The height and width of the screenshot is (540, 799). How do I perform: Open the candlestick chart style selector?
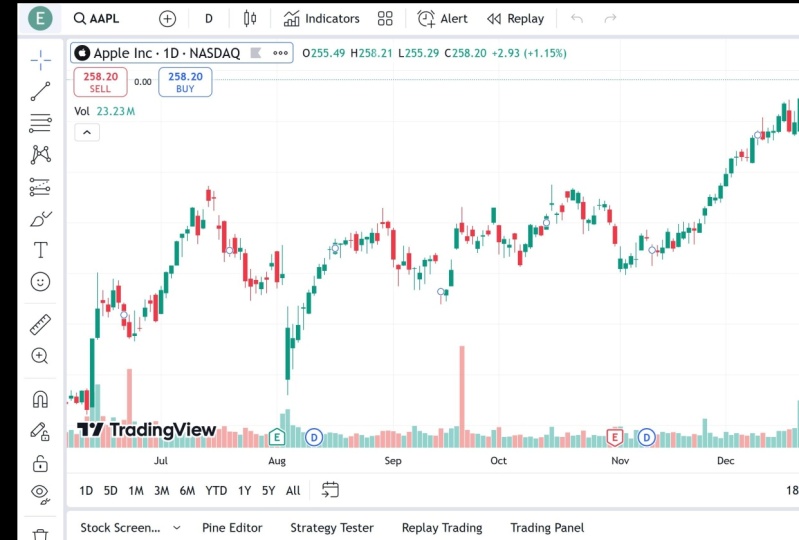(250, 19)
